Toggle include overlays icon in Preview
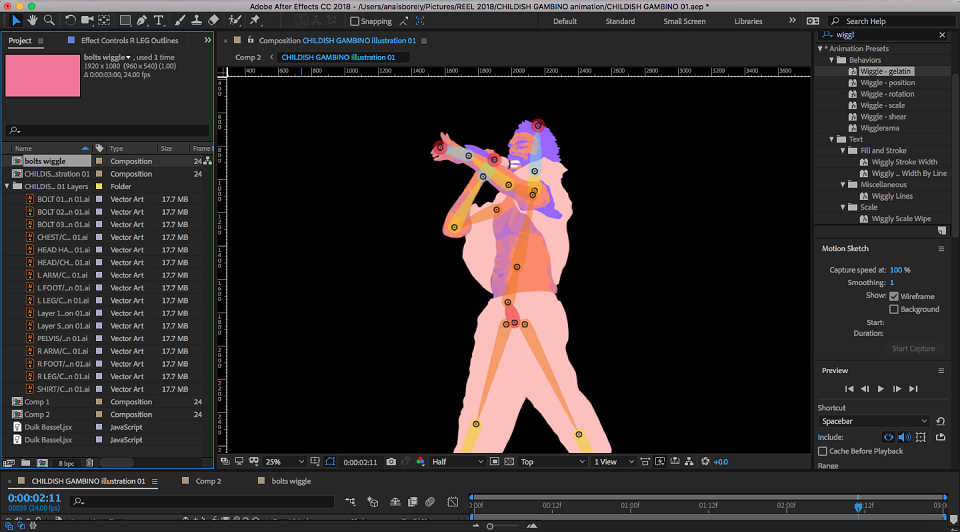The height and width of the screenshot is (532, 960). (921, 437)
